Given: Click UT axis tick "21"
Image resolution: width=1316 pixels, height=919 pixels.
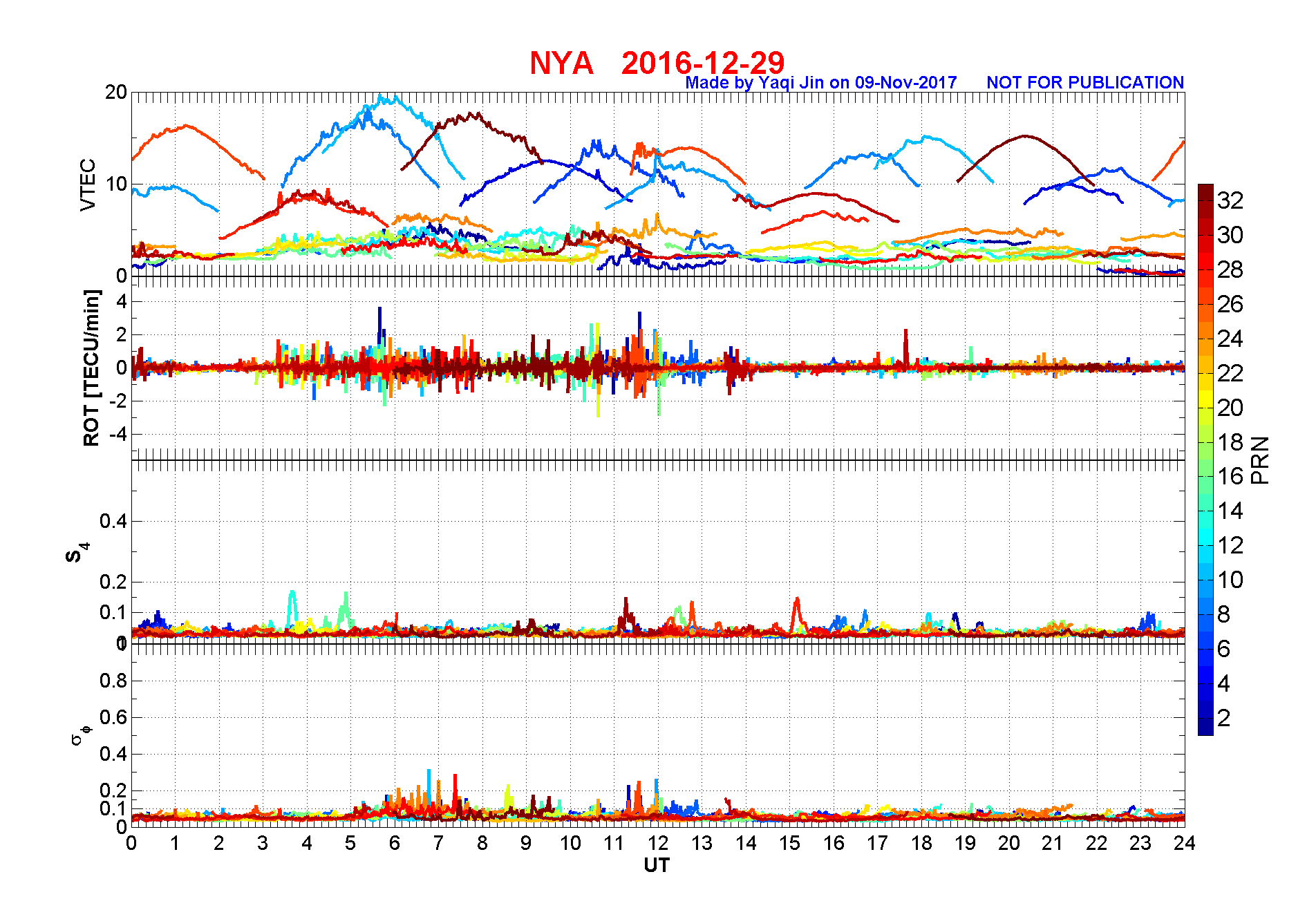Looking at the screenshot, I should [1053, 843].
